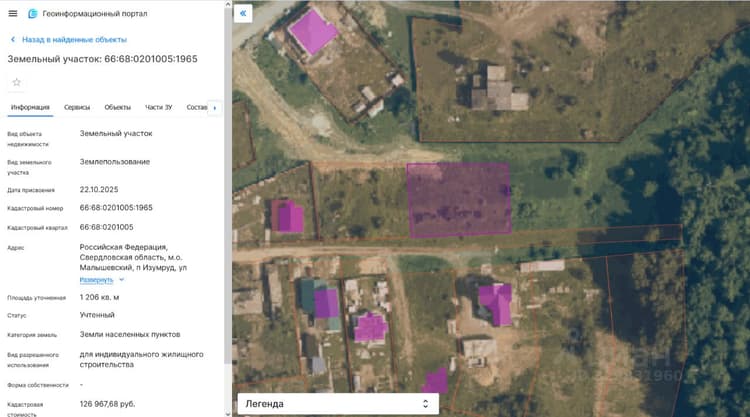Click the info panel vertical scrollbar
750x417 pixels.
[228, 206]
